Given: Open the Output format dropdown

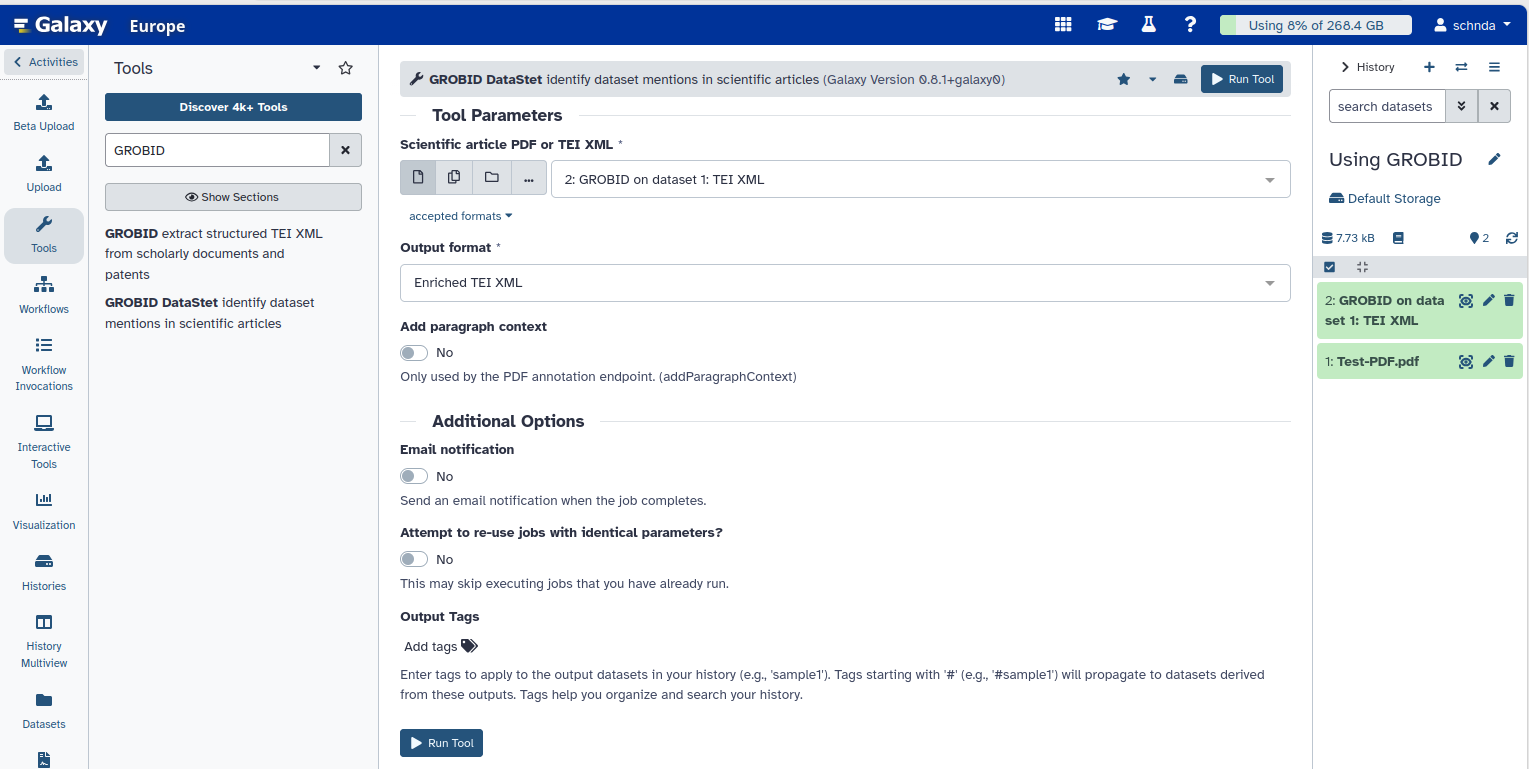Looking at the screenshot, I should [845, 283].
